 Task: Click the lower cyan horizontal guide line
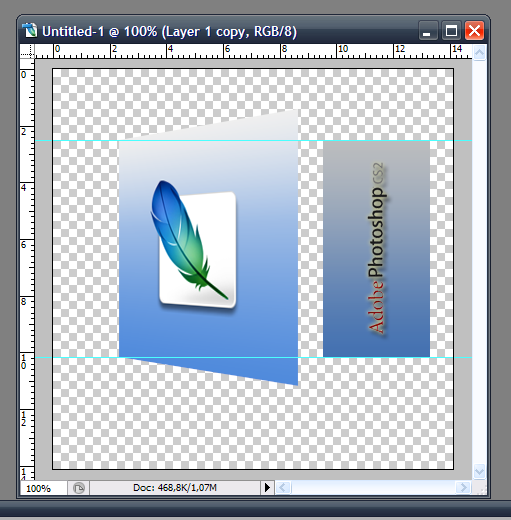[253, 357]
